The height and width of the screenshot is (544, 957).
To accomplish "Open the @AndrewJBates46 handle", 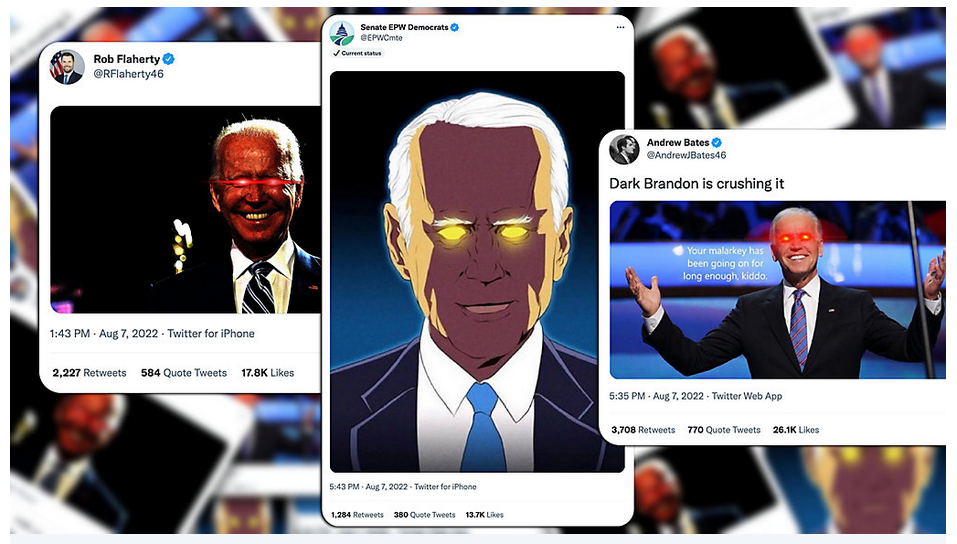I will click(686, 155).
